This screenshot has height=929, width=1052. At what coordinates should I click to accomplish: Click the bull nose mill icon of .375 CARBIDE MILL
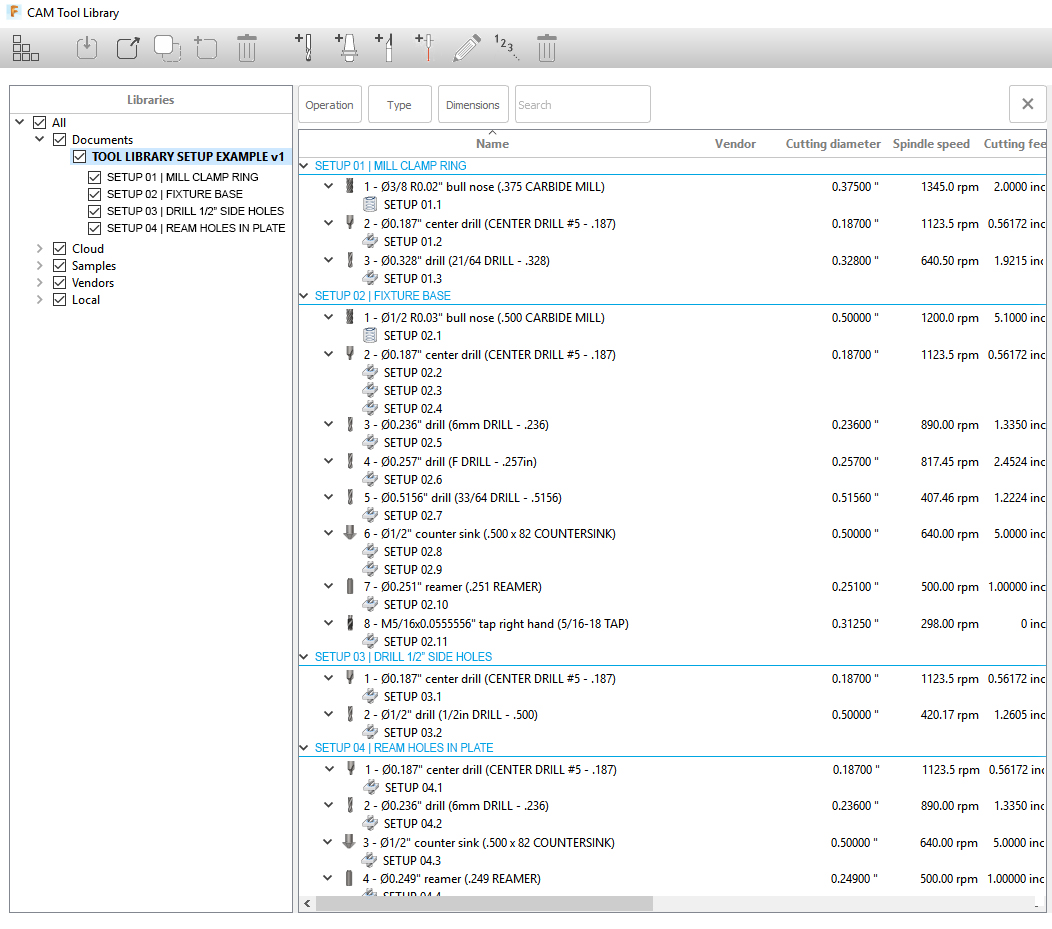pos(350,186)
